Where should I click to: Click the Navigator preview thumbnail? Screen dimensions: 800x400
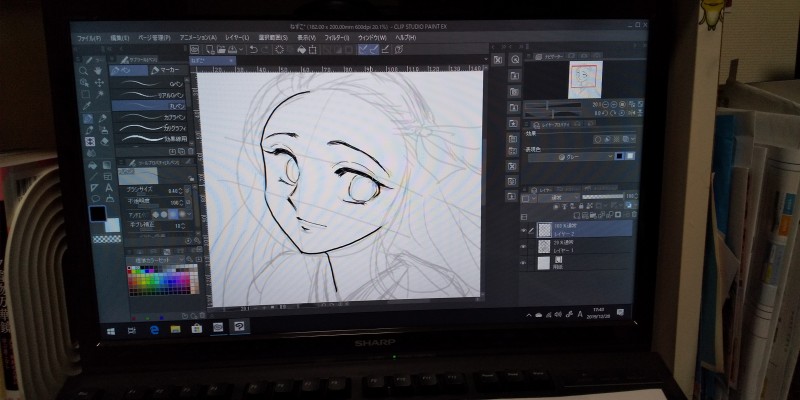(x=585, y=79)
